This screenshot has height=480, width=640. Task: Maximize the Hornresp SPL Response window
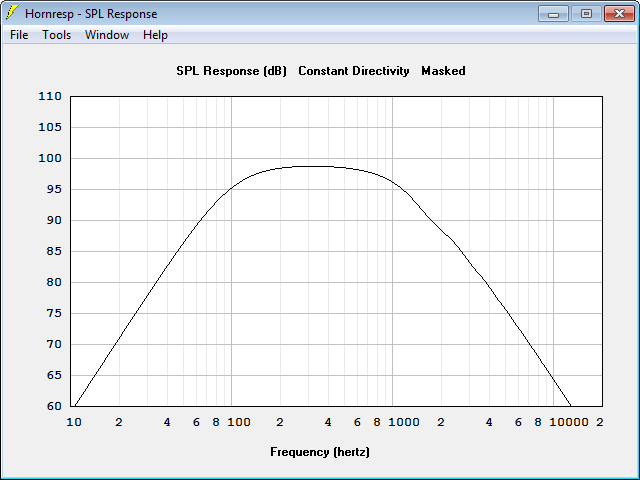tap(586, 13)
